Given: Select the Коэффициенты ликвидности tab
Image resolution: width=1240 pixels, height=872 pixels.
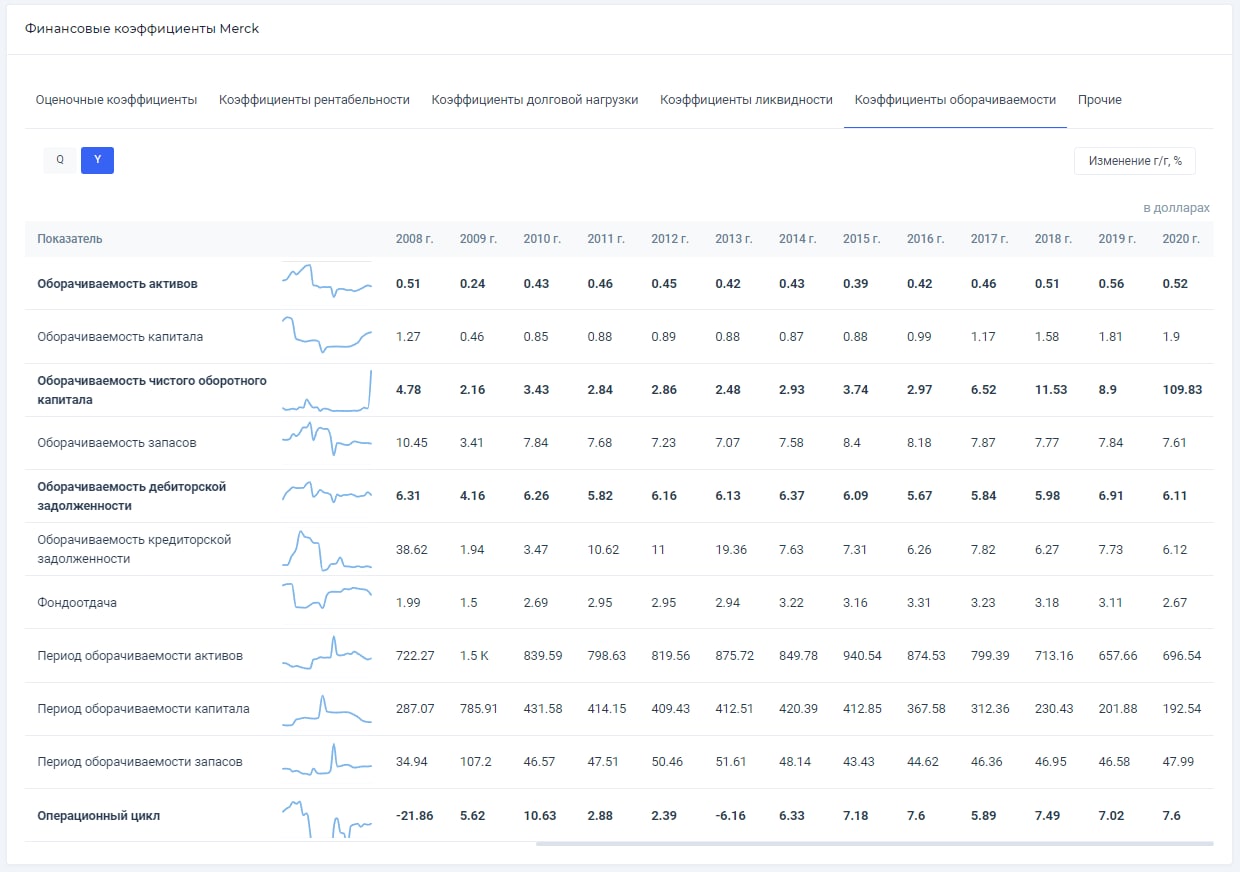Looking at the screenshot, I should (x=746, y=100).
